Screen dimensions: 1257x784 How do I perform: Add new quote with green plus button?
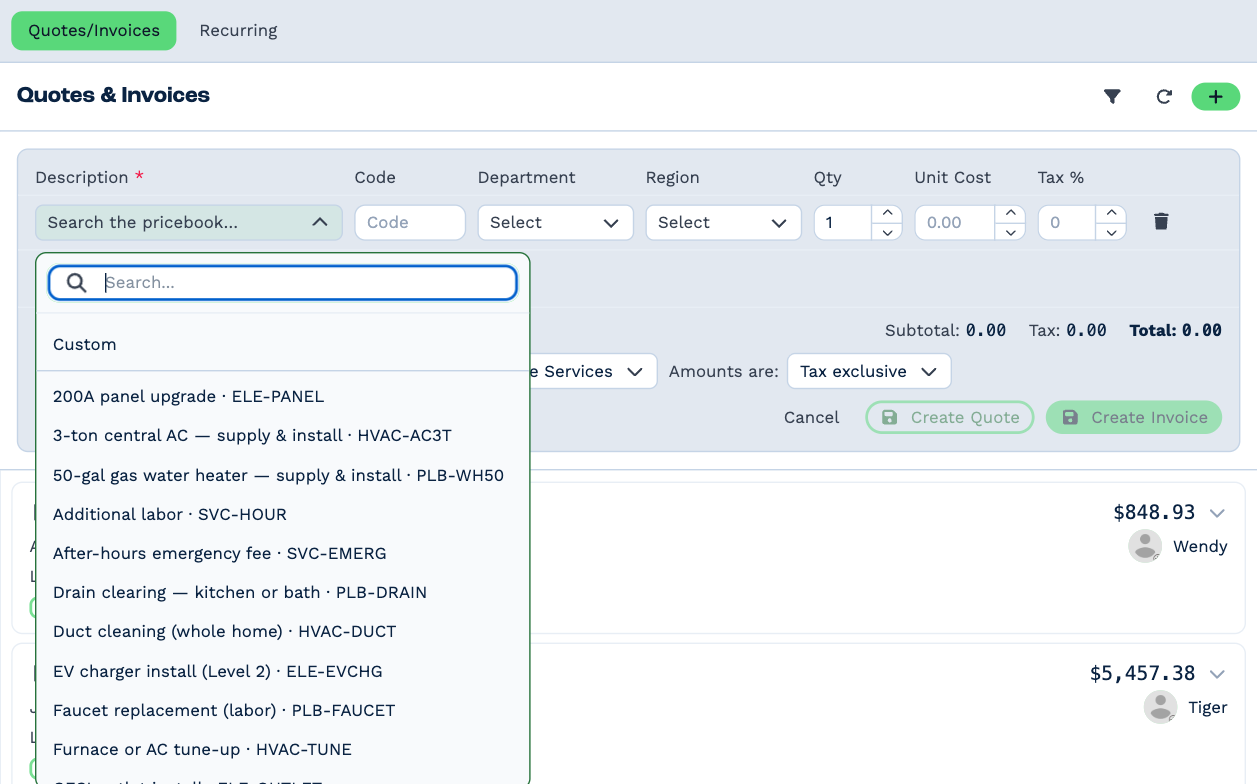coord(1216,97)
